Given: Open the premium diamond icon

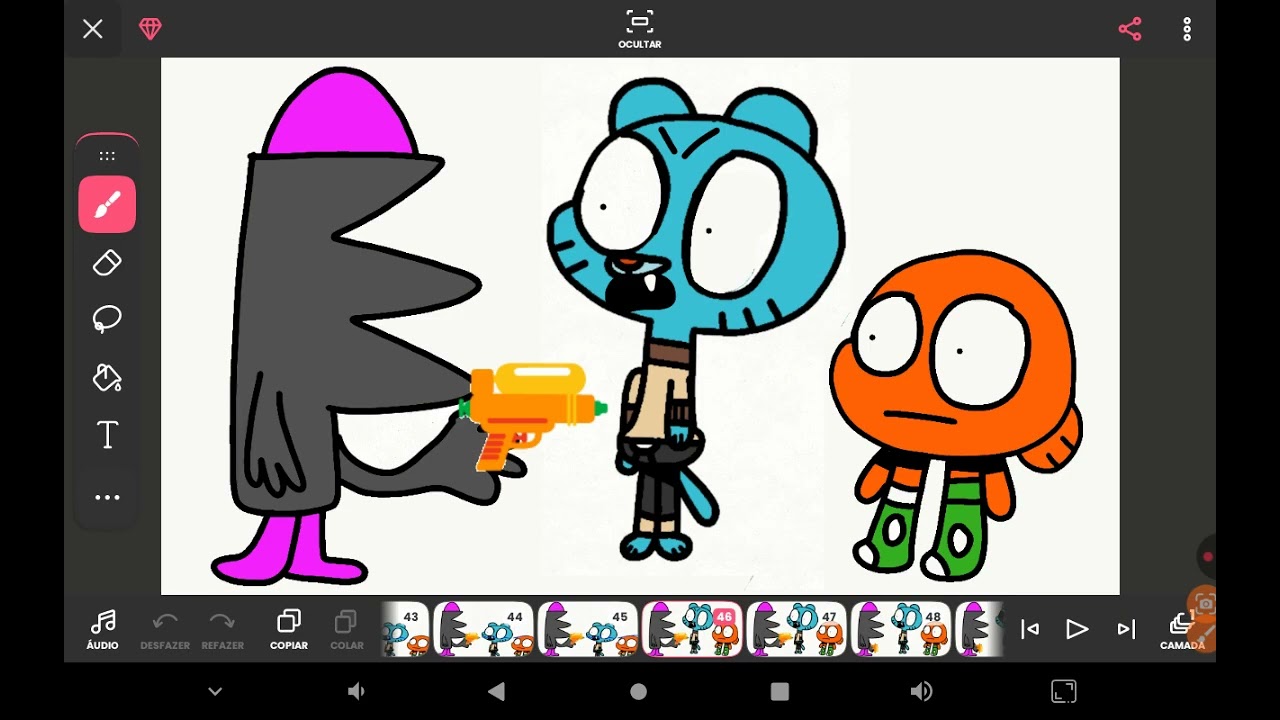Looking at the screenshot, I should click(x=150, y=29).
